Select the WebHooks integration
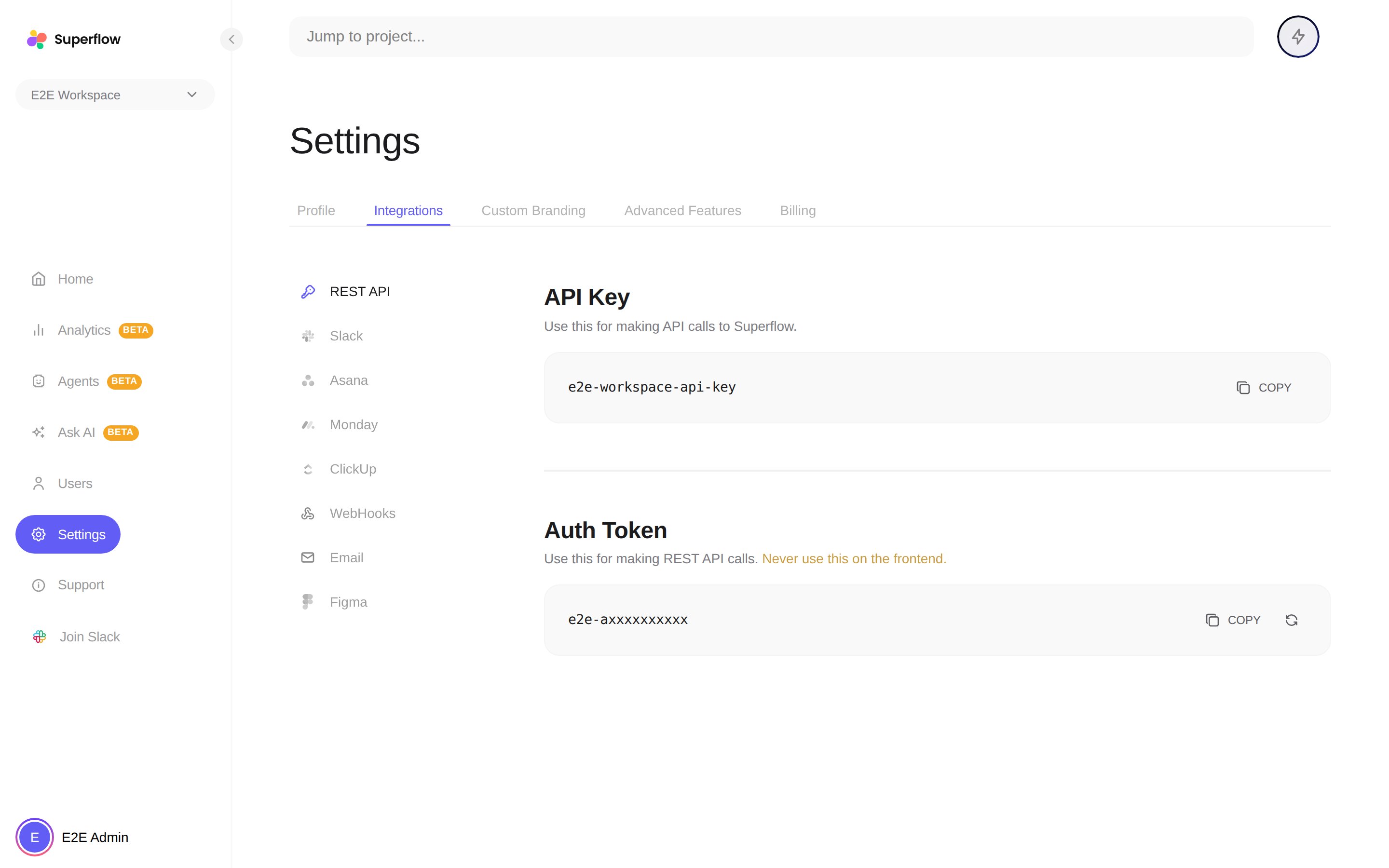 click(x=348, y=513)
